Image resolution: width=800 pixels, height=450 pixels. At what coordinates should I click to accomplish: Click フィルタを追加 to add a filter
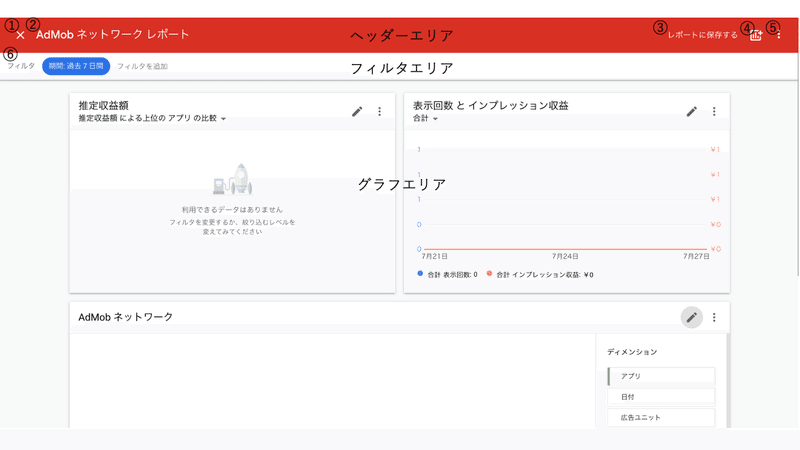click(142, 66)
